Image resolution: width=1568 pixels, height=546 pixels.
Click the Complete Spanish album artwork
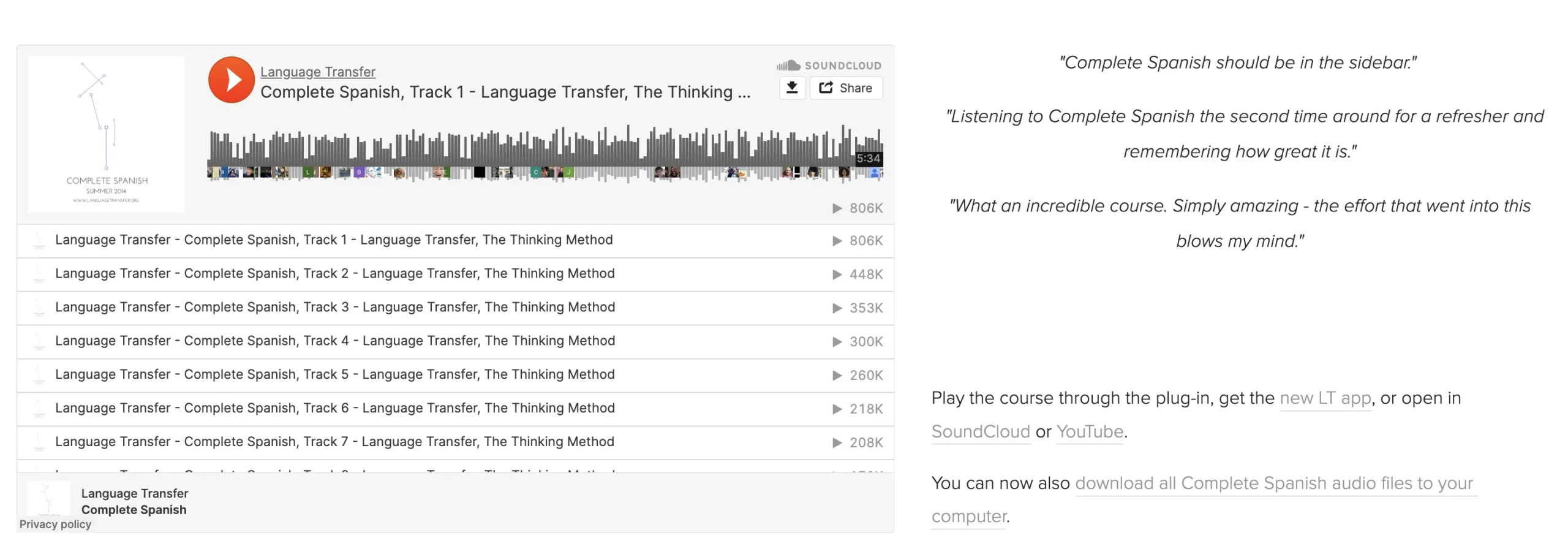click(106, 135)
